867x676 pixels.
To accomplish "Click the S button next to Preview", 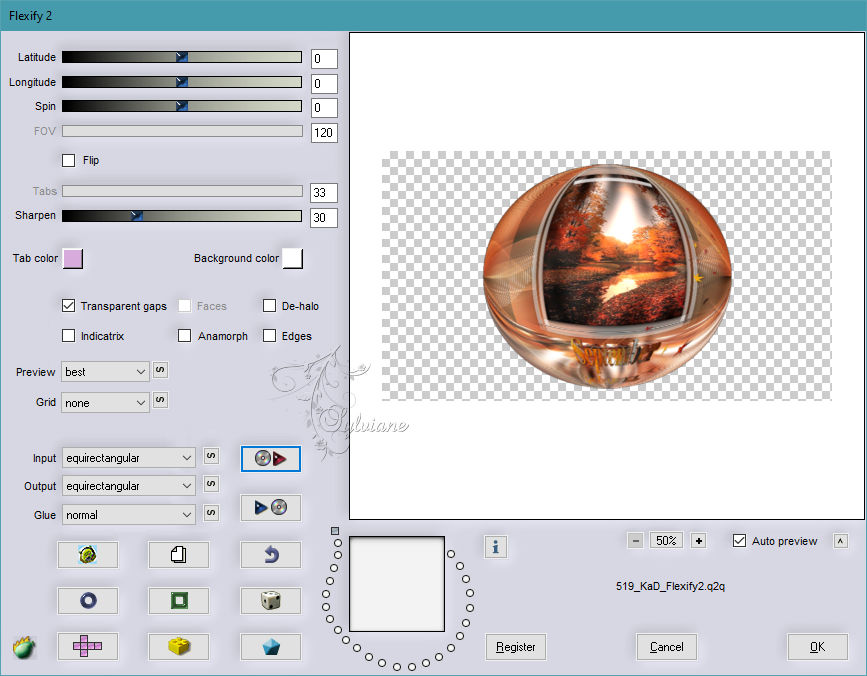I will point(160,370).
